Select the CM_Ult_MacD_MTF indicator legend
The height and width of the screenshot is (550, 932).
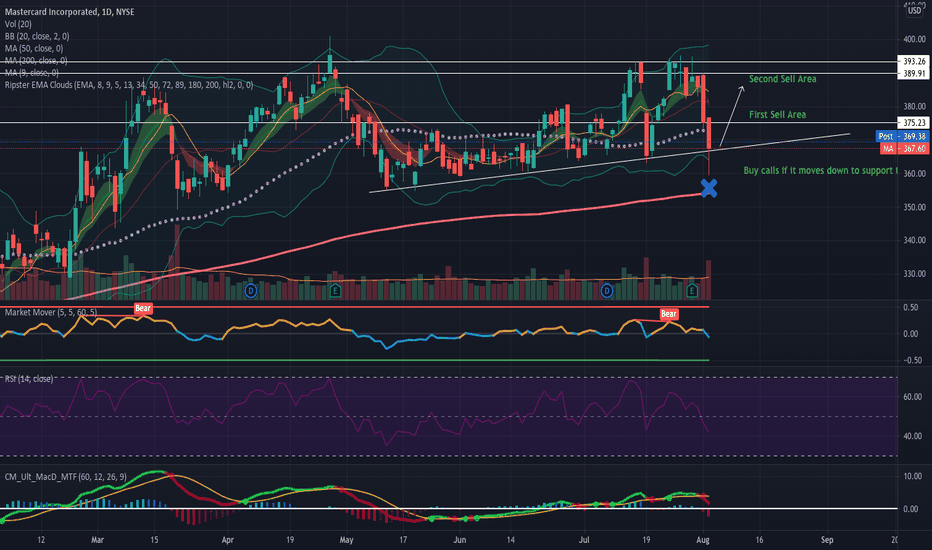tap(65, 477)
